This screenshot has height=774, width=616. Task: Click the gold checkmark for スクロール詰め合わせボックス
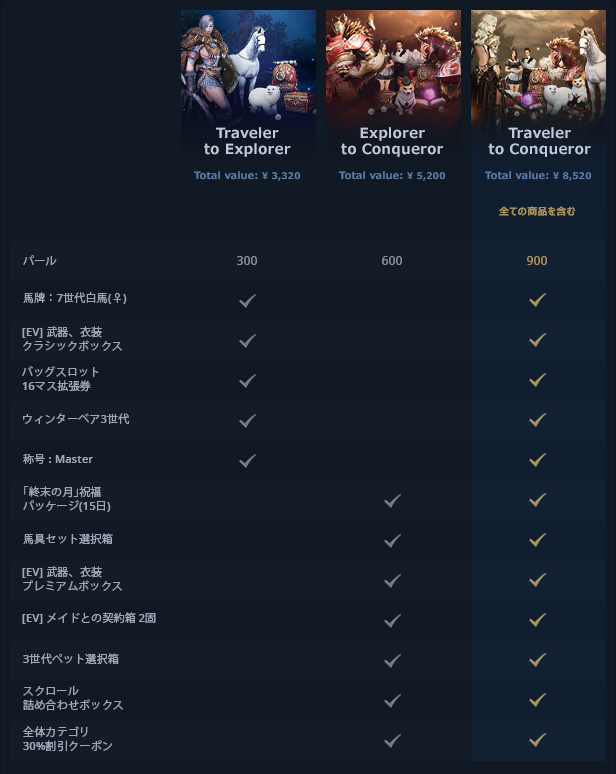[537, 699]
